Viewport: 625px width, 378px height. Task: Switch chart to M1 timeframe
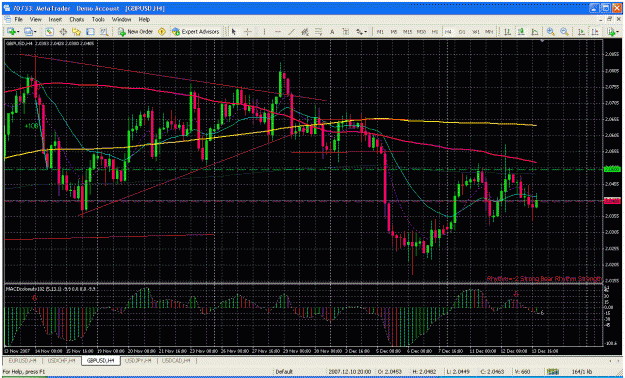pos(380,32)
